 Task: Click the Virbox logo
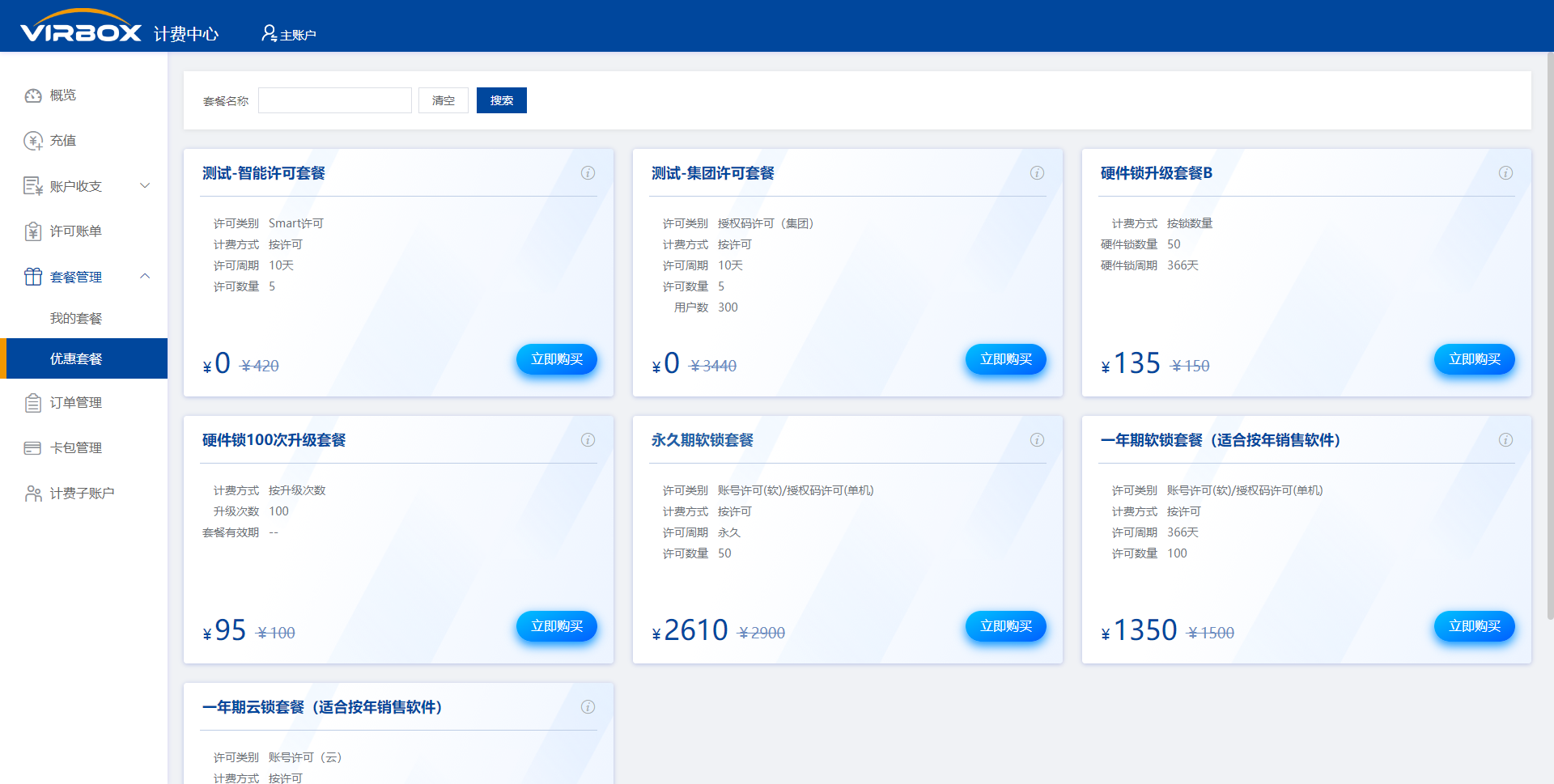point(81,27)
